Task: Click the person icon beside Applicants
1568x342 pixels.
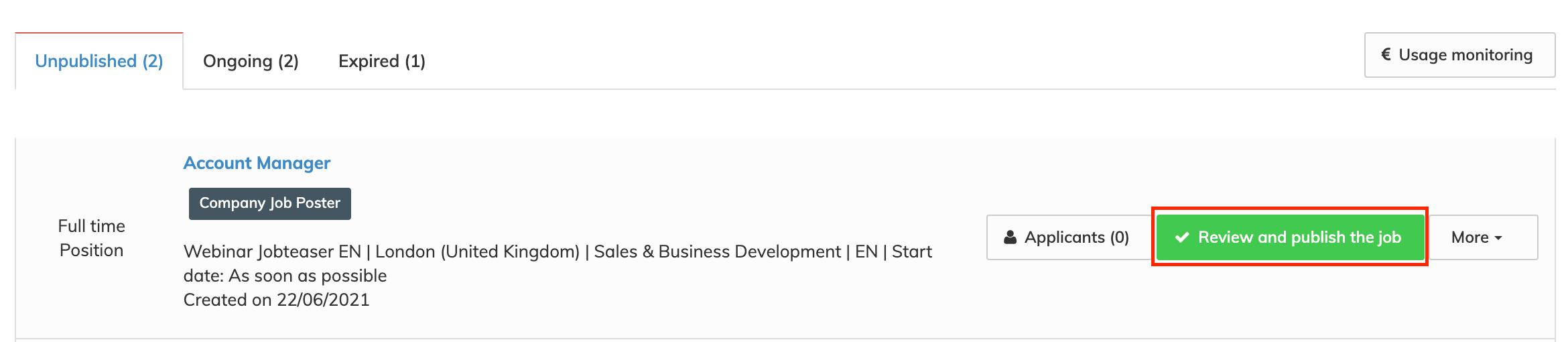Action: coord(1010,237)
